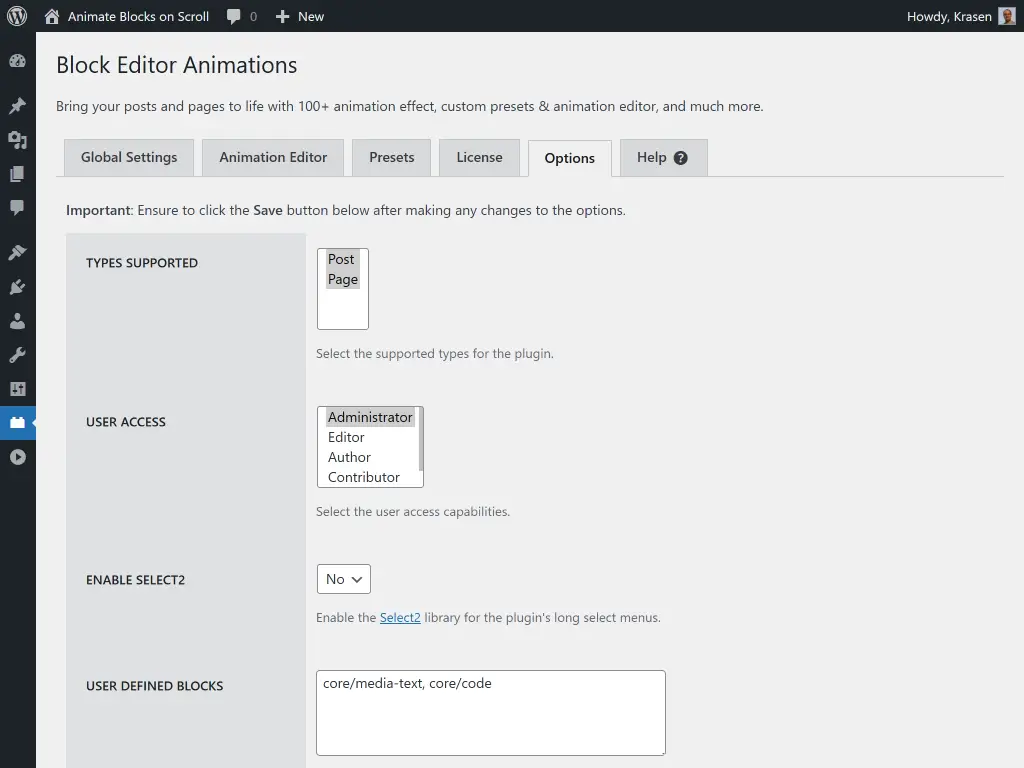Image resolution: width=1024 pixels, height=768 pixels.
Task: Switch to the Animation Editor tab
Action: [x=272, y=157]
